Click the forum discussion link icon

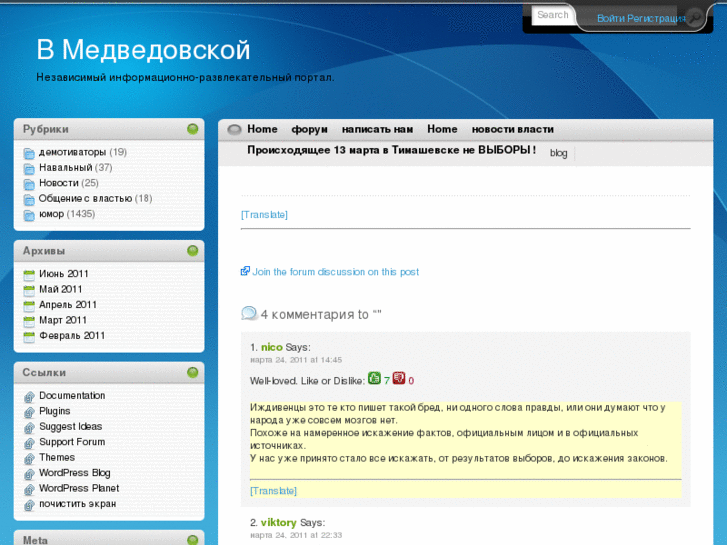[245, 271]
